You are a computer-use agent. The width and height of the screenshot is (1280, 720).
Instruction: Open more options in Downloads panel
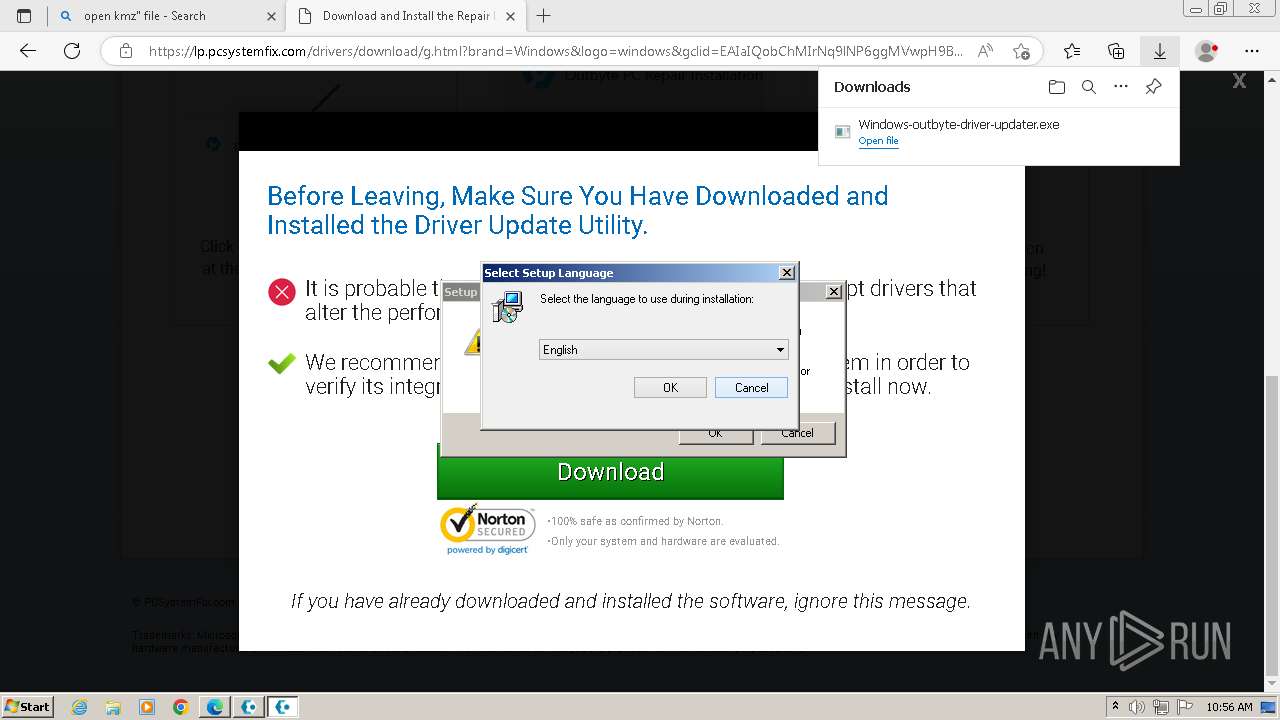point(1121,87)
